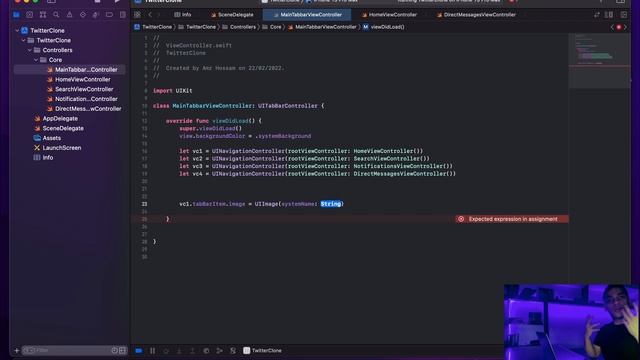This screenshot has height=360, width=640.
Task: Open the Breakpoint navigator
Action: (109, 15)
